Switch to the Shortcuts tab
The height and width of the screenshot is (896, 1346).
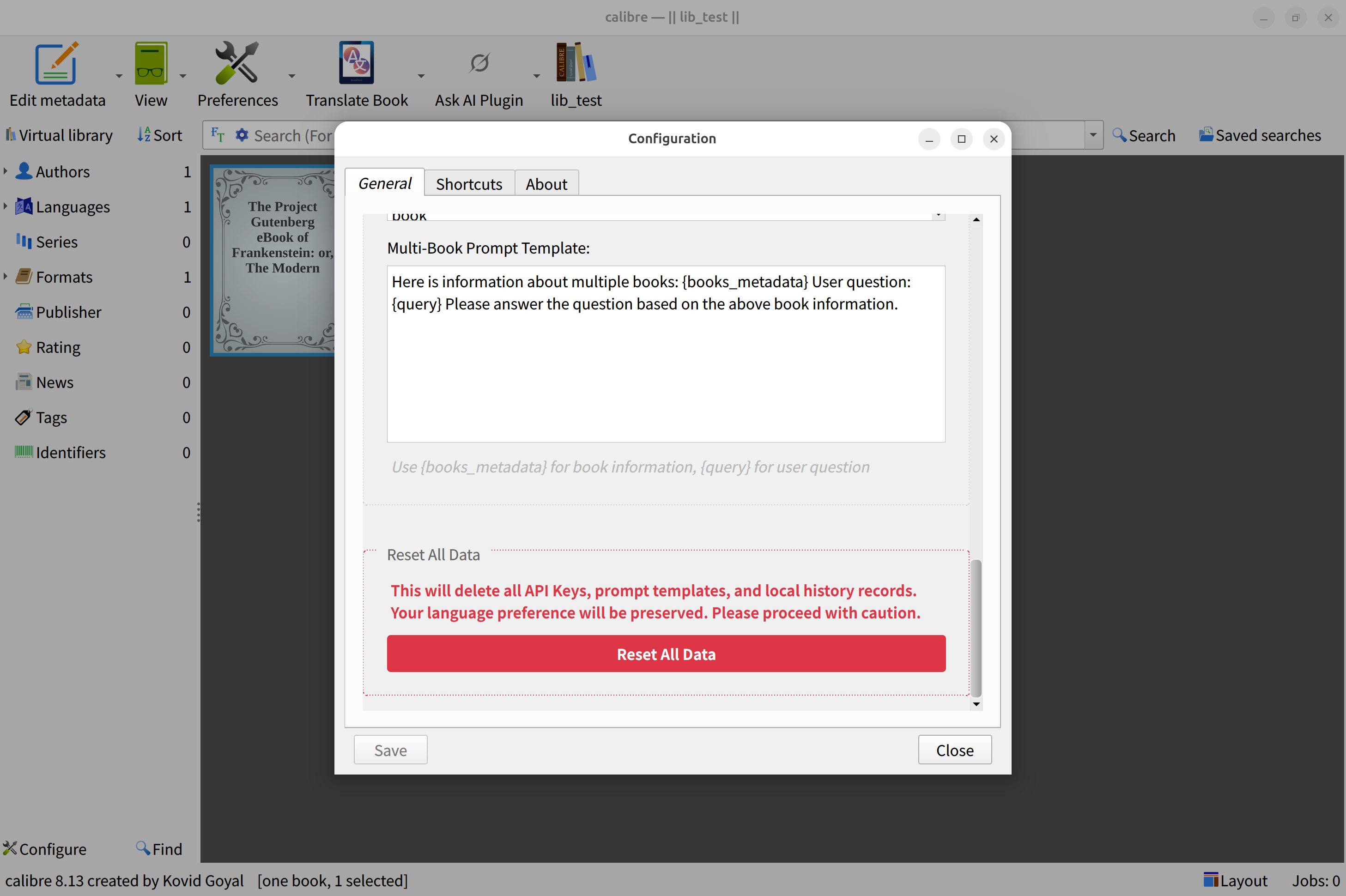pyautogui.click(x=469, y=184)
